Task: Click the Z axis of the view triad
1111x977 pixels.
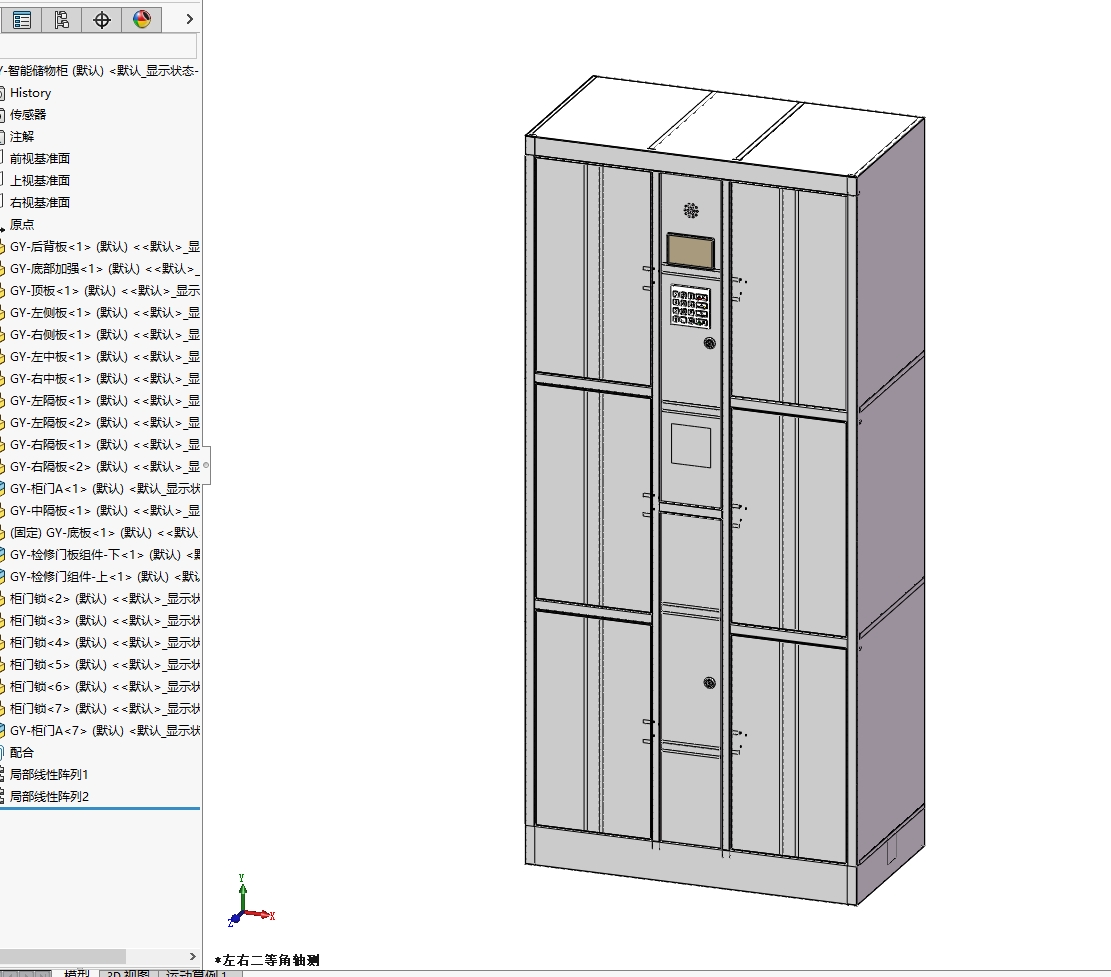Action: [234, 920]
